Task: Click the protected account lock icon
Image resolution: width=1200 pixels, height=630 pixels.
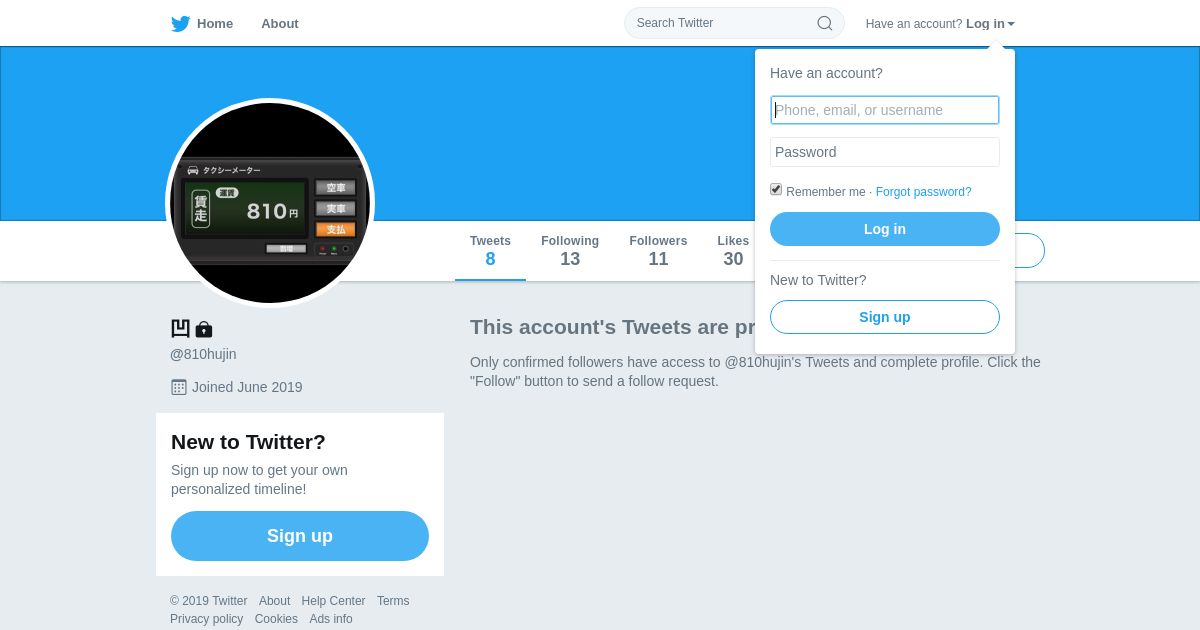Action: [x=204, y=329]
